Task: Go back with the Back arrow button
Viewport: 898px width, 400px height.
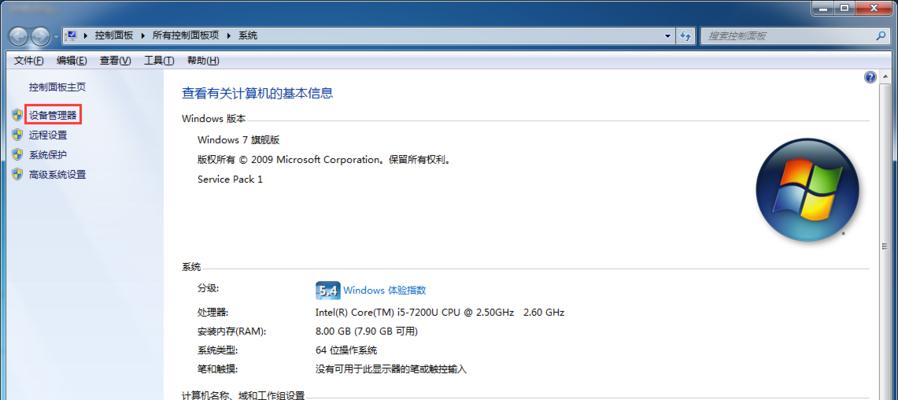Action: point(19,36)
